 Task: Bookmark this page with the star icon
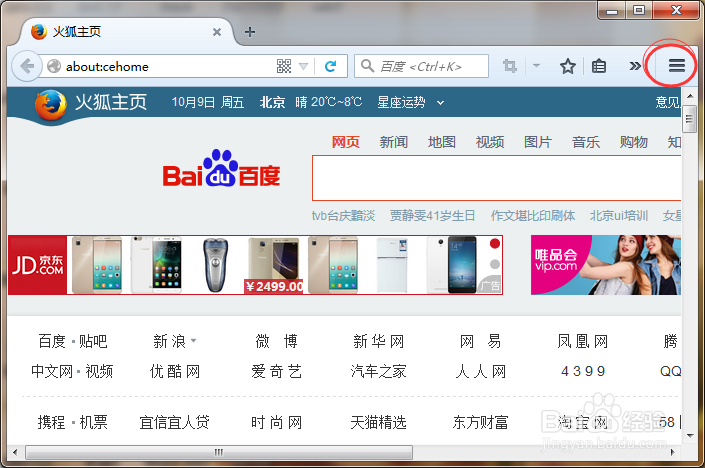tap(567, 66)
